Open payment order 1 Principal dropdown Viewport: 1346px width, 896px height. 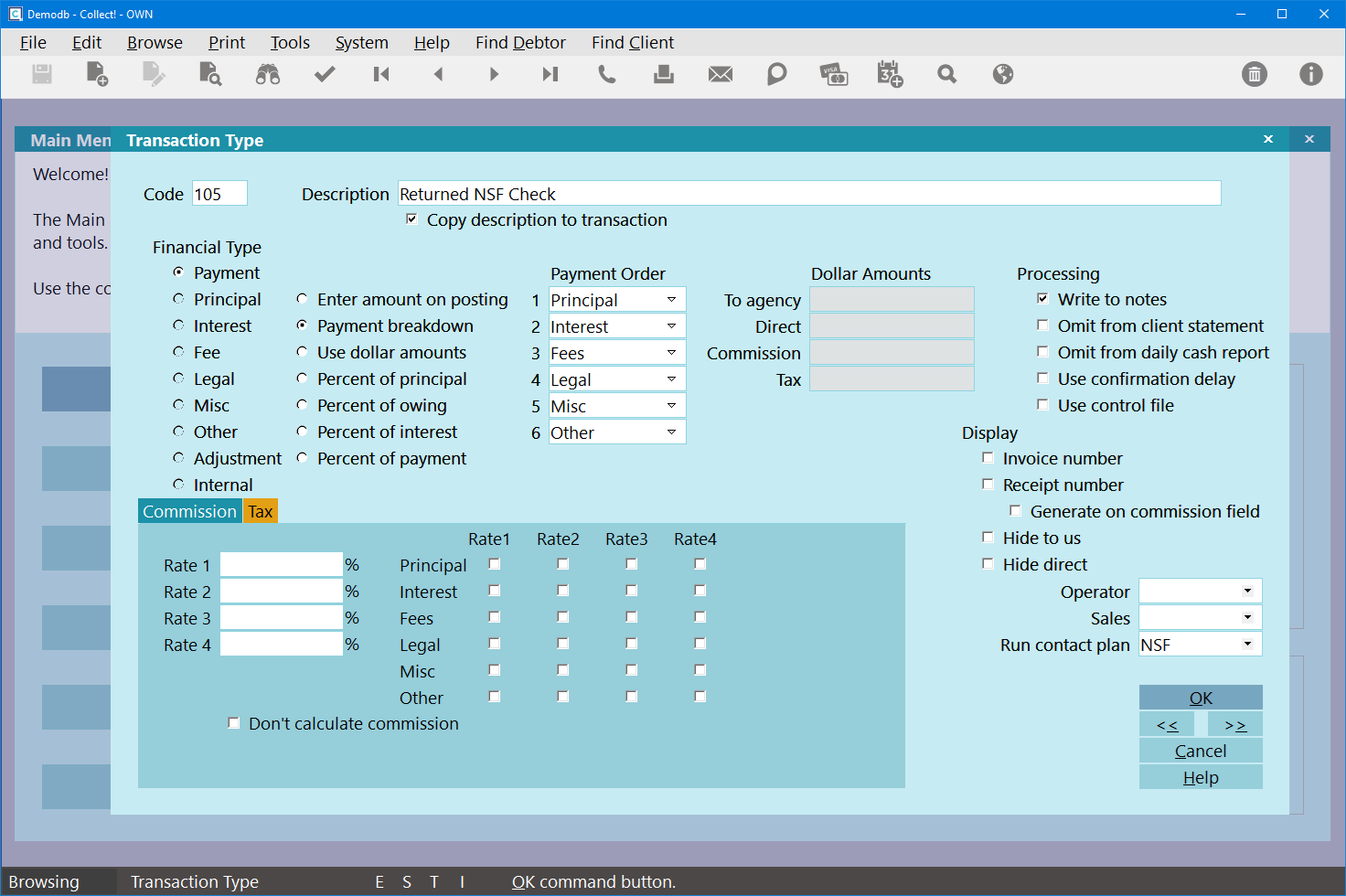[671, 300]
